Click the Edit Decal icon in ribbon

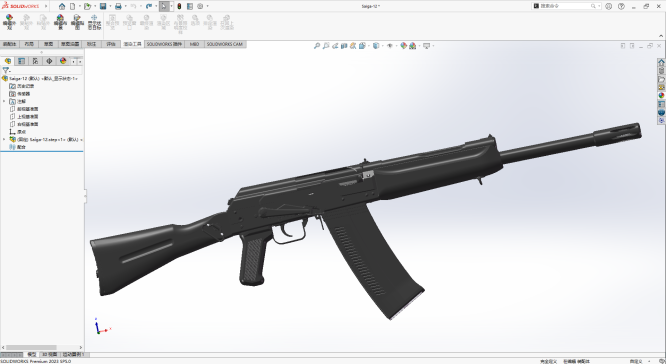tap(77, 22)
